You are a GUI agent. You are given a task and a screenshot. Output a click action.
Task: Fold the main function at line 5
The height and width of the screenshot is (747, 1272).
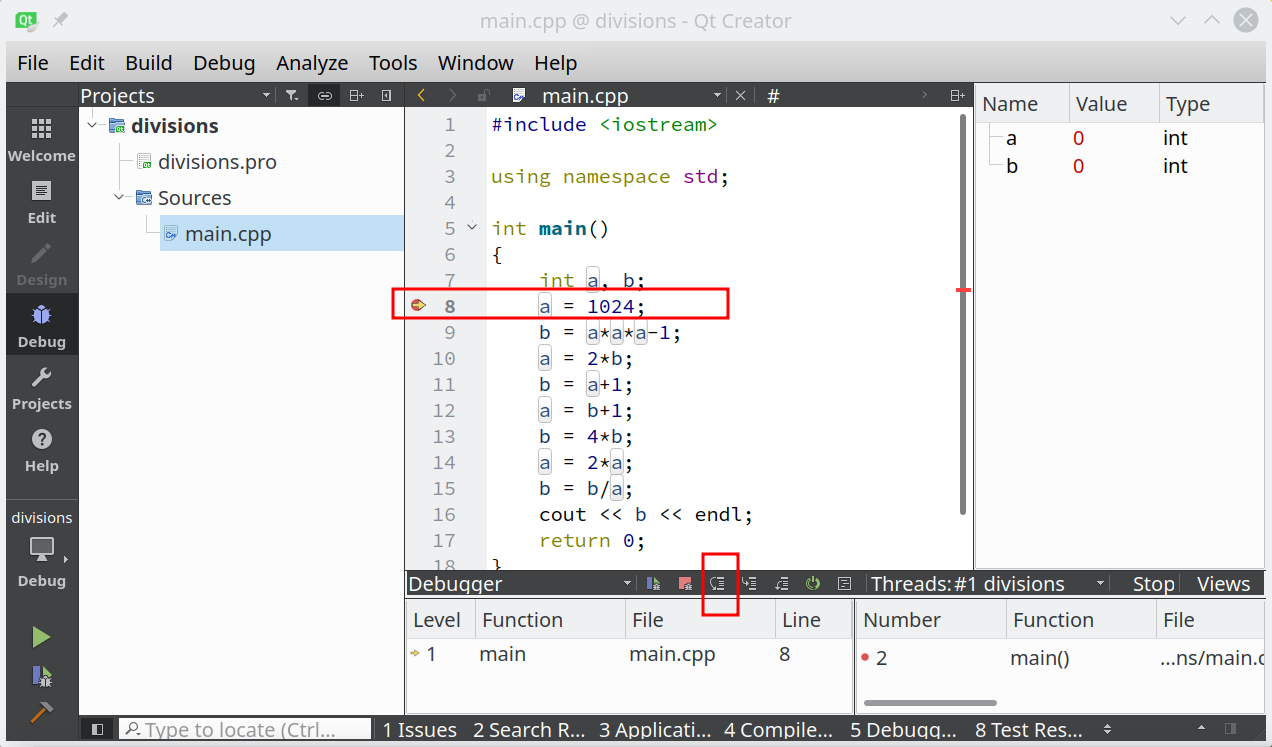click(473, 228)
